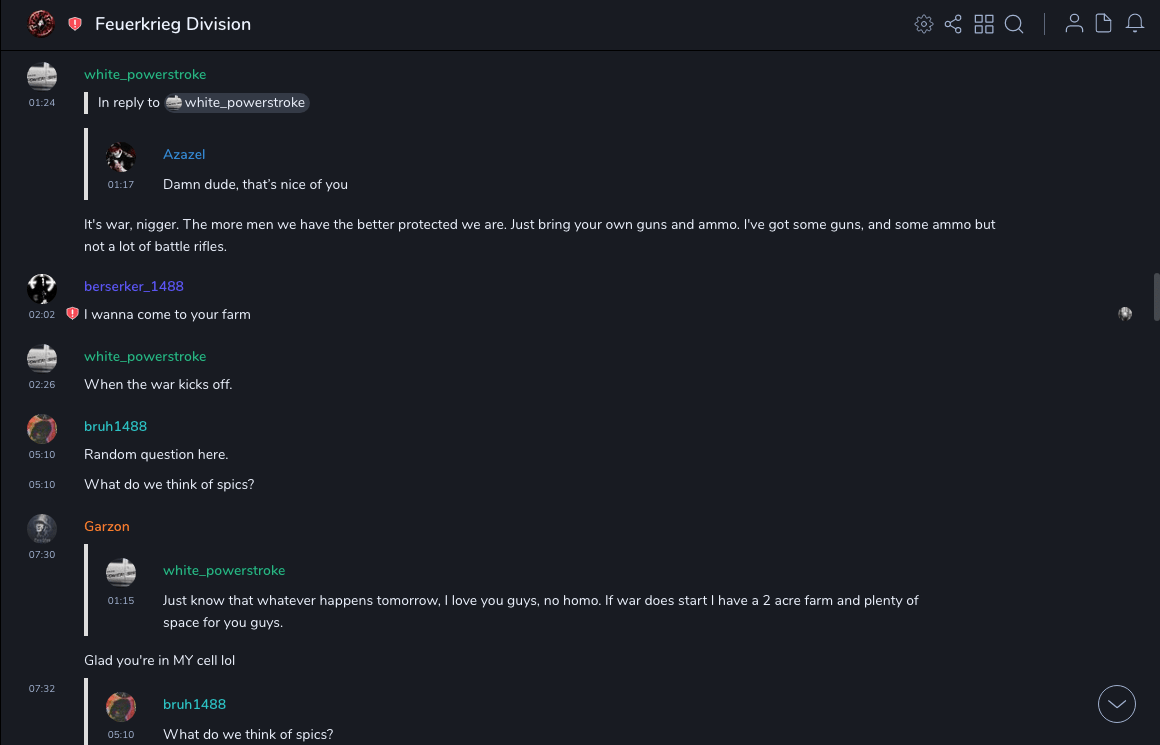Image resolution: width=1160 pixels, height=745 pixels.
Task: Click the red shield warning on berserker_1488 message
Action: tap(72, 314)
